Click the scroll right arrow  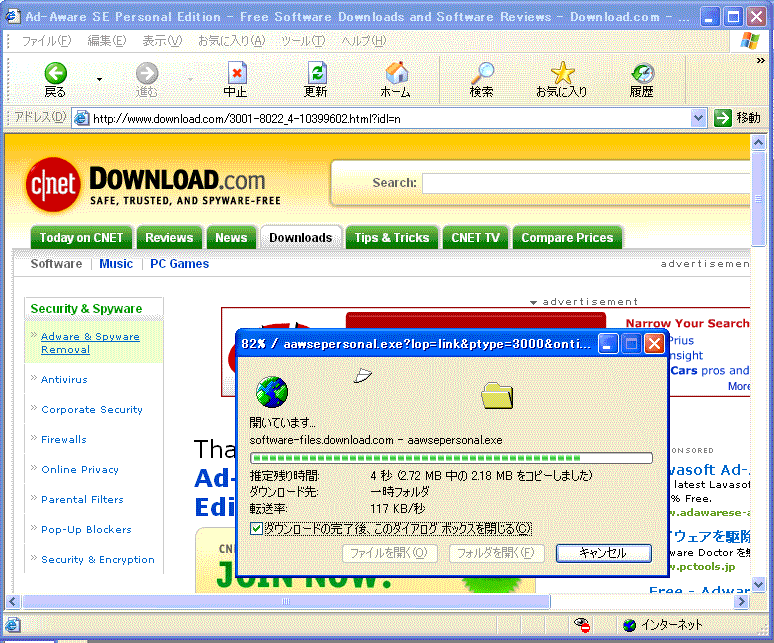point(740,602)
